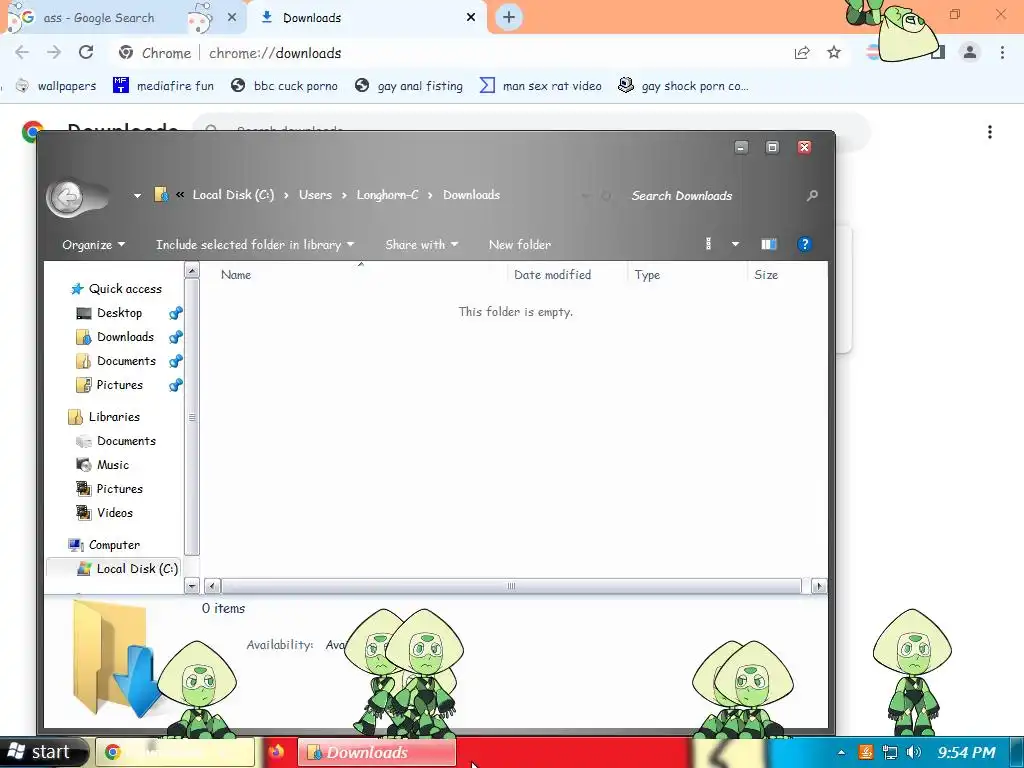Open Users breadcrumb in address bar
This screenshot has width=1024, height=768.
[x=315, y=195]
